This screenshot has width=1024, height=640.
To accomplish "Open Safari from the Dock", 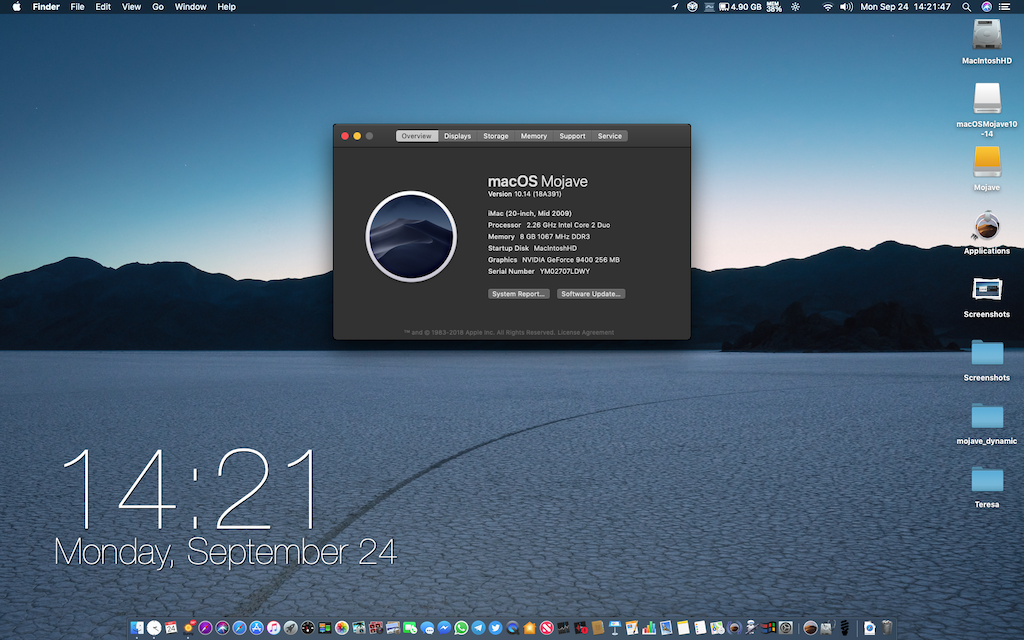I will pos(240,628).
